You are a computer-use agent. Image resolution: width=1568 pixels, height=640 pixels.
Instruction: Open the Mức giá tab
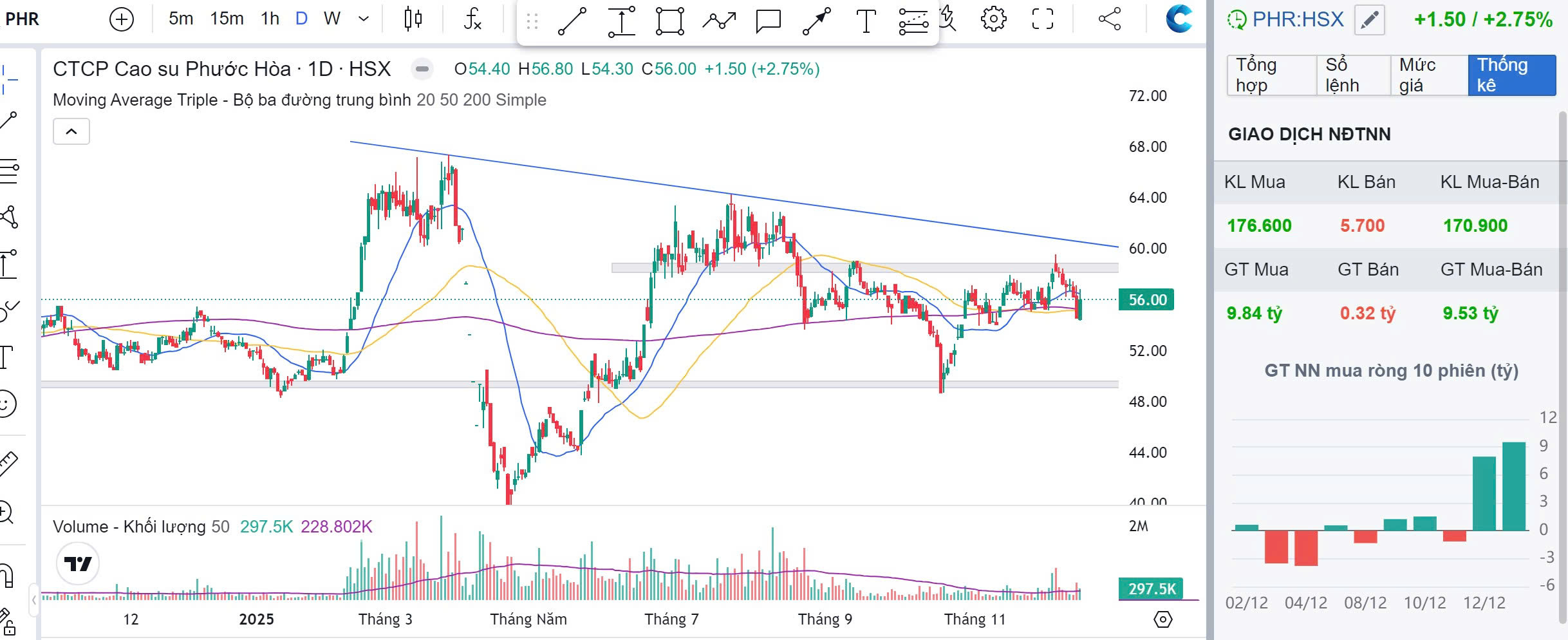[1428, 75]
